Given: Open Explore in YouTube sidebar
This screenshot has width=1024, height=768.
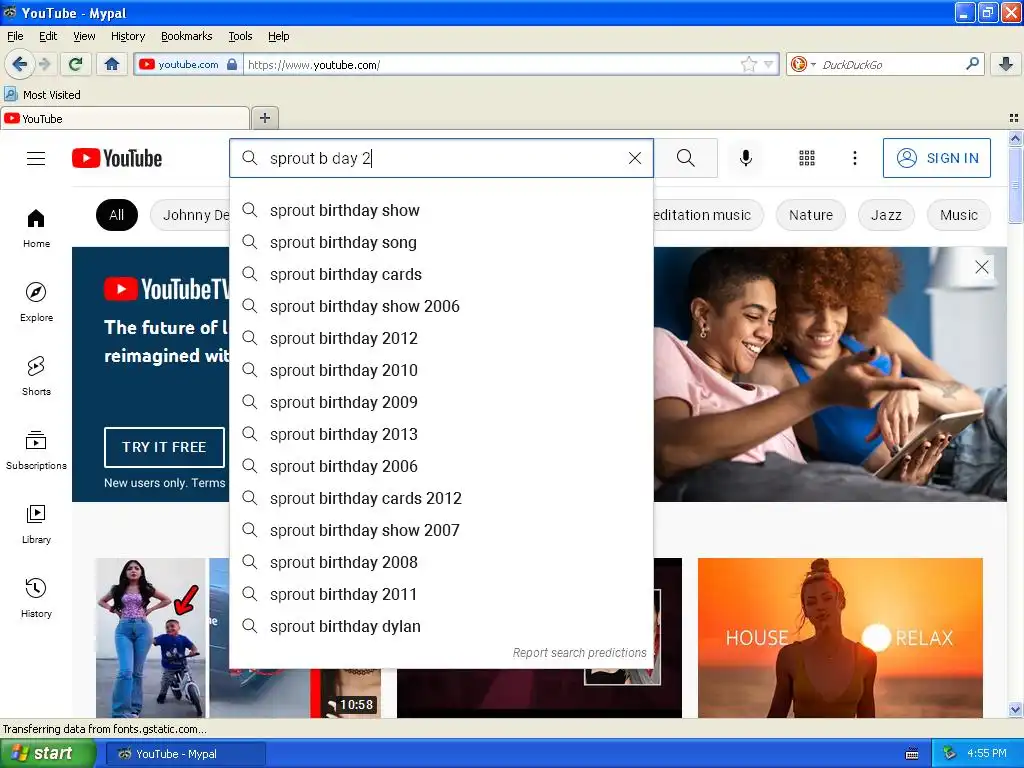Looking at the screenshot, I should tap(36, 302).
